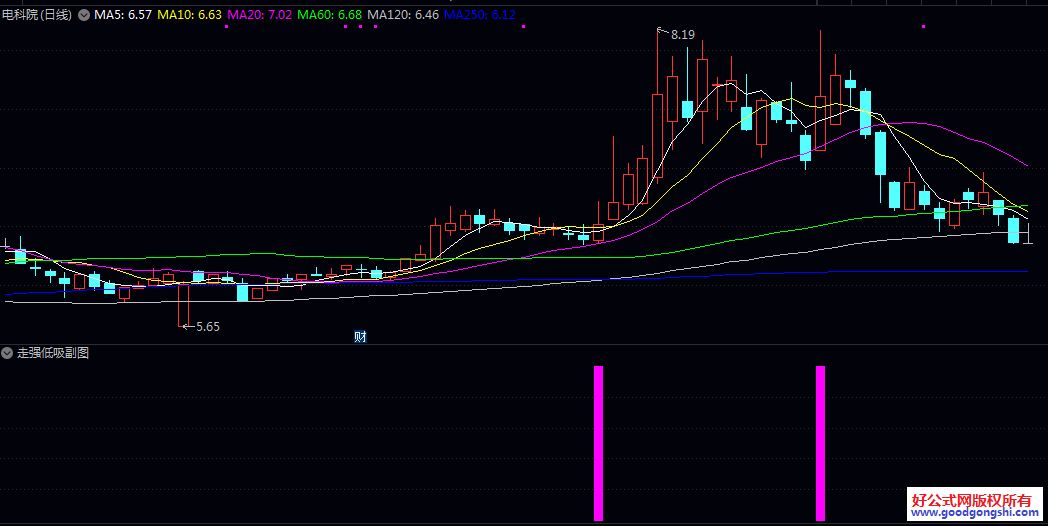
Task: Click the candlestick at the 8.19 high
Action: [x=658, y=105]
